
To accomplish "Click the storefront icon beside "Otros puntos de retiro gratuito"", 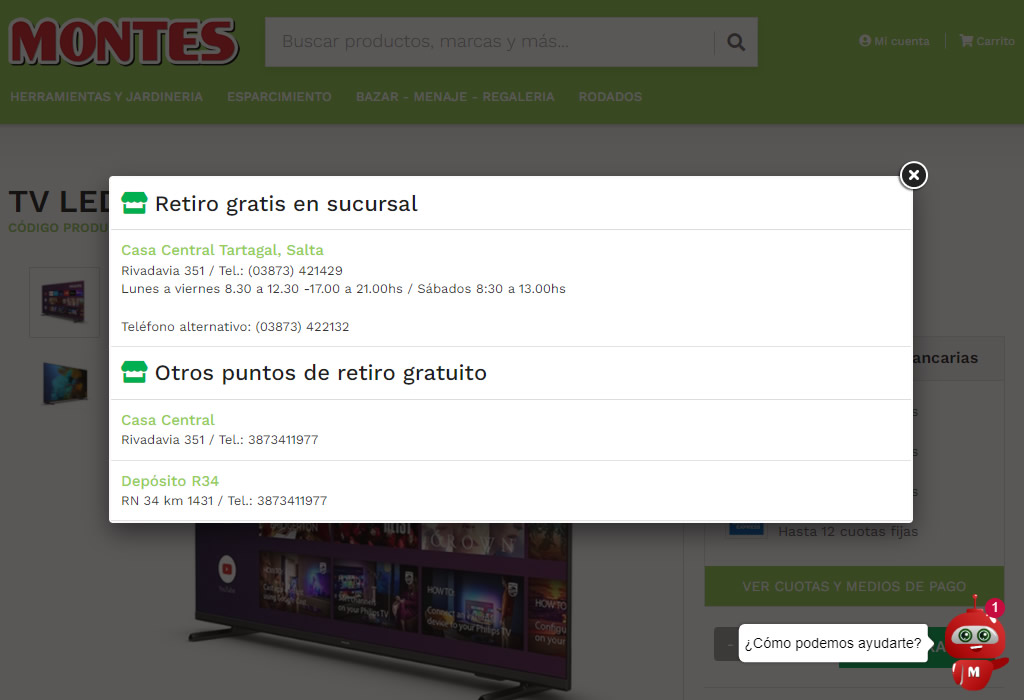I will click(134, 372).
